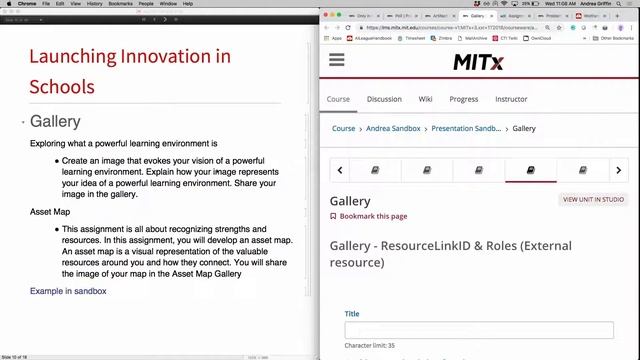
Task: Switch to the Course tab
Action: tap(338, 99)
